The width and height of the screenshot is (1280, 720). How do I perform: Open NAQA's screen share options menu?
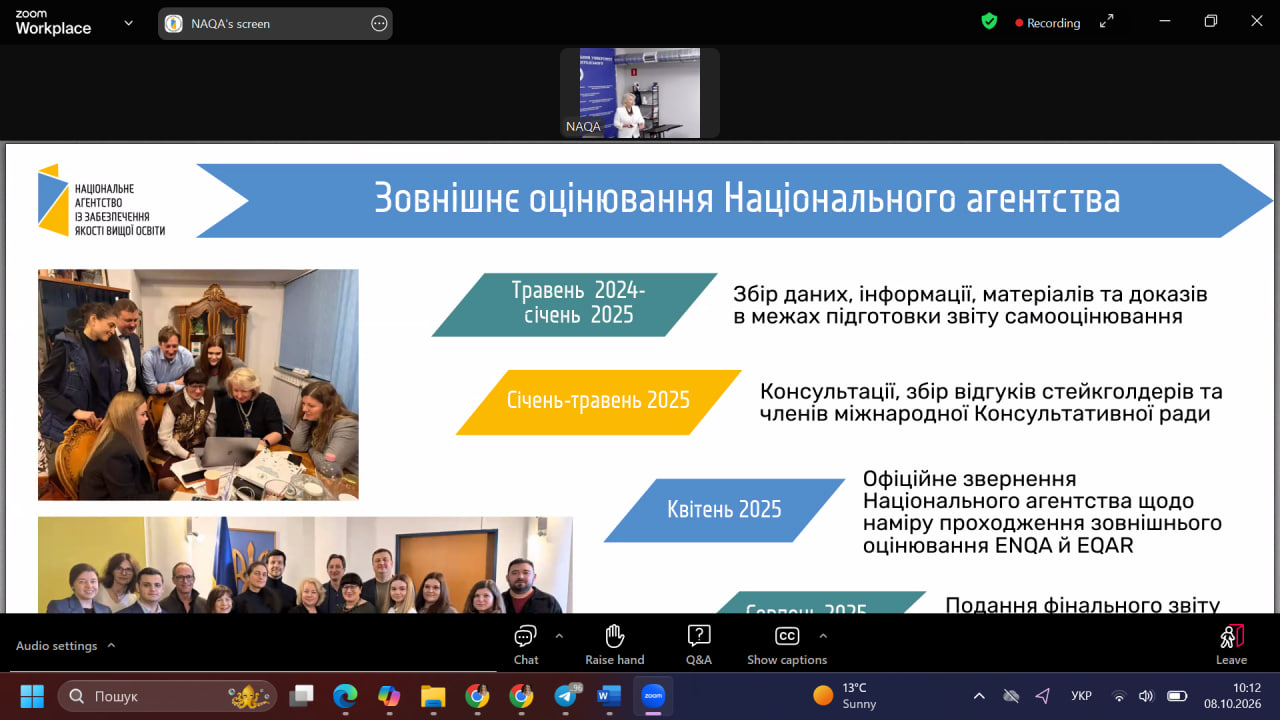(379, 23)
